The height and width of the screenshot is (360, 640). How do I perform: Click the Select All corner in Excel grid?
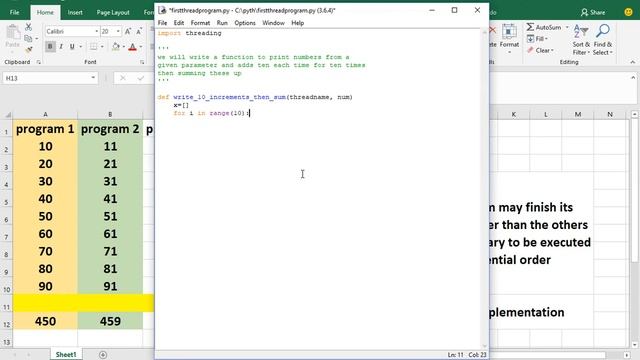tap(7, 115)
